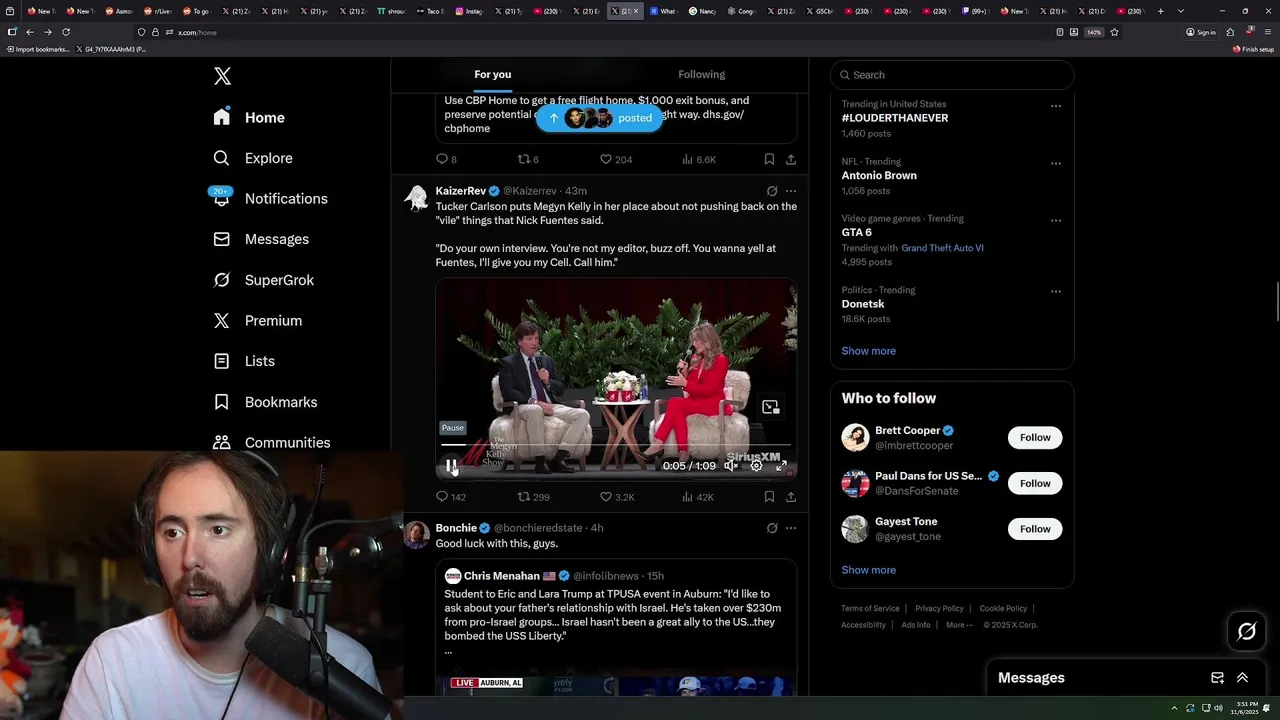Open Grok actions on the Bonchie post
This screenshot has width=1280, height=720.
pyautogui.click(x=772, y=528)
